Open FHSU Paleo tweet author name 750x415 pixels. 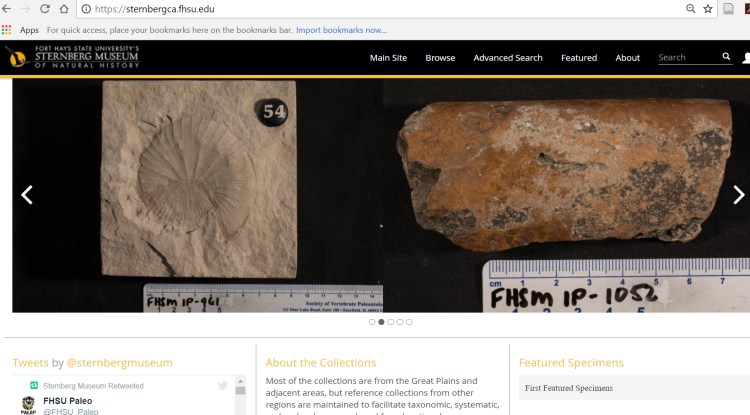67,401
